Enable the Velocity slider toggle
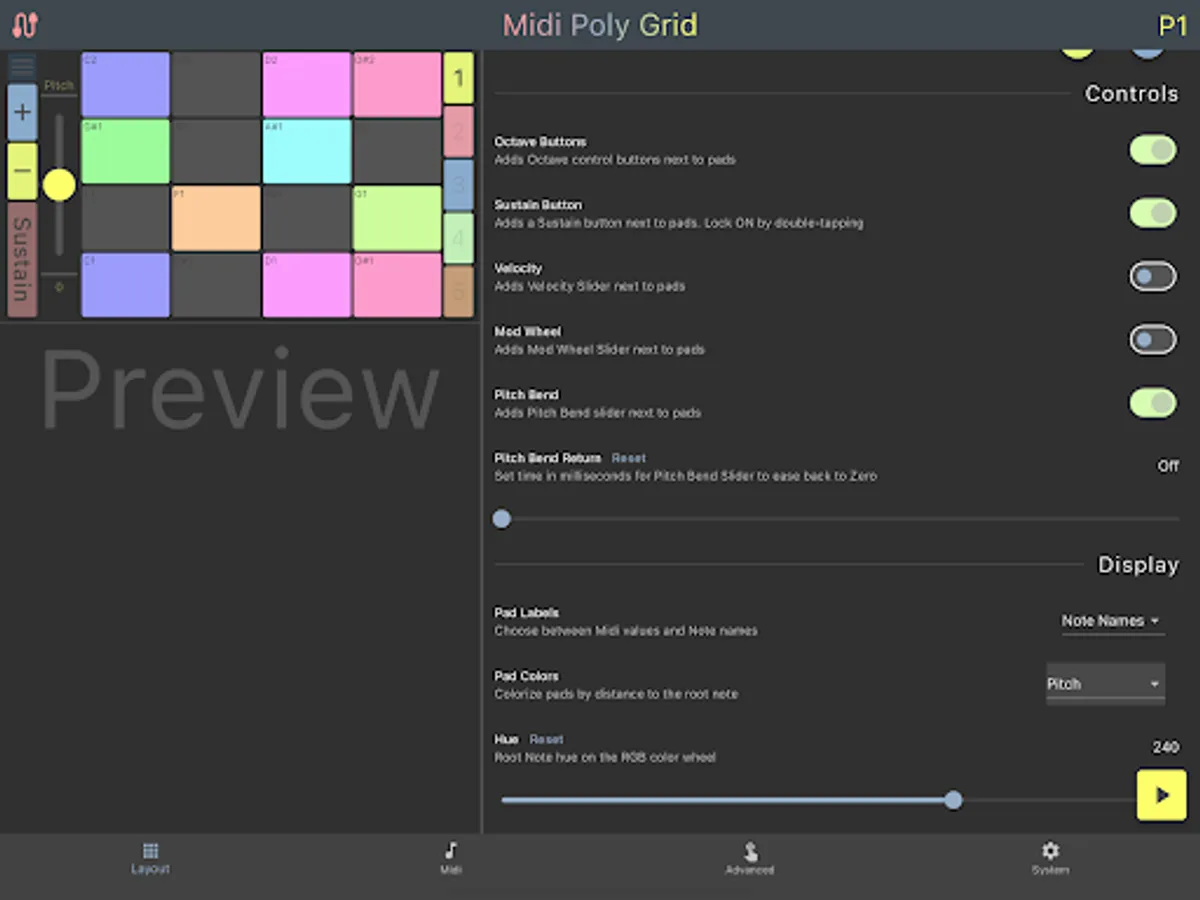The height and width of the screenshot is (900, 1200). tap(1153, 276)
